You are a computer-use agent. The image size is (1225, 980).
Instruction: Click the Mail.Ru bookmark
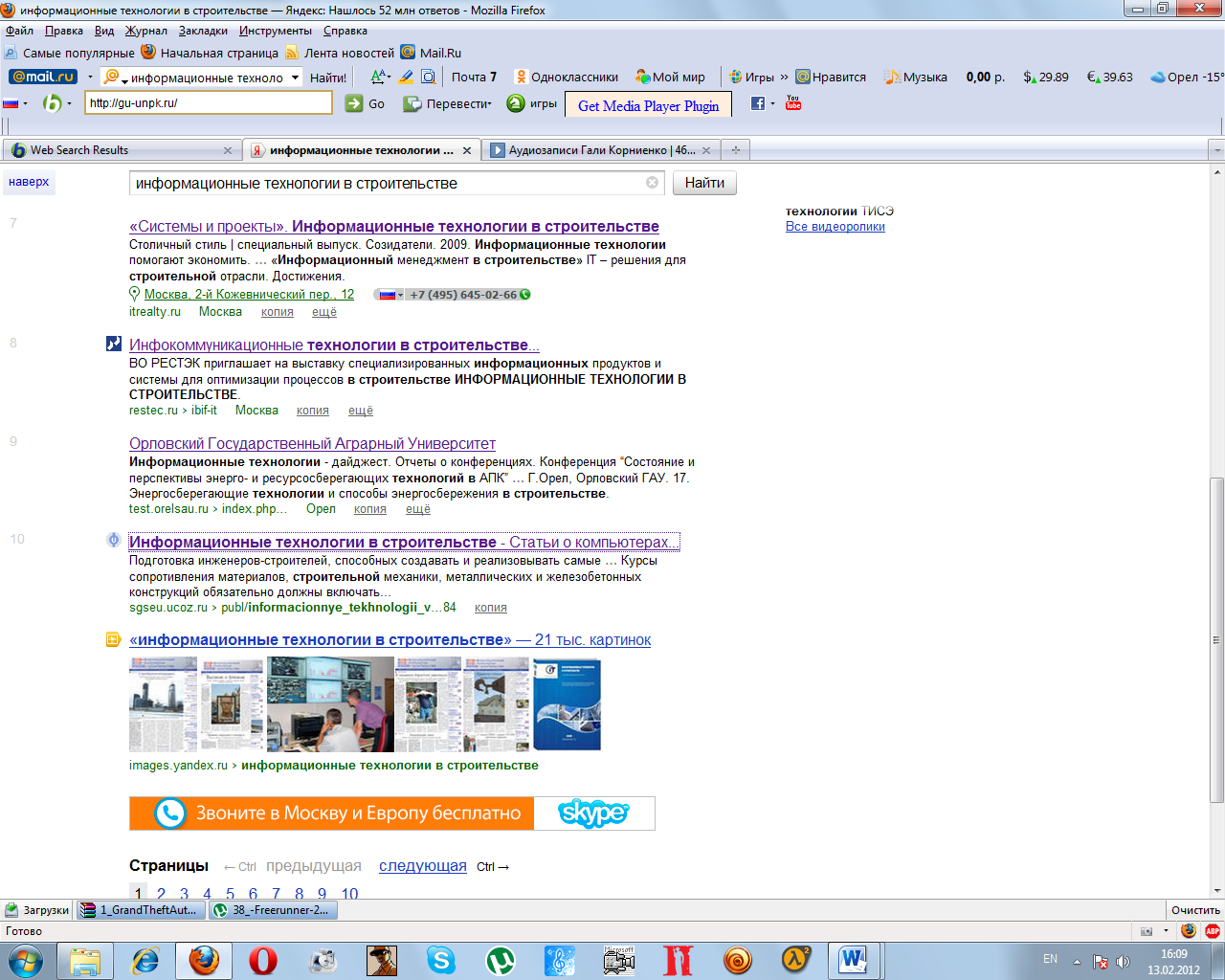click(x=432, y=53)
